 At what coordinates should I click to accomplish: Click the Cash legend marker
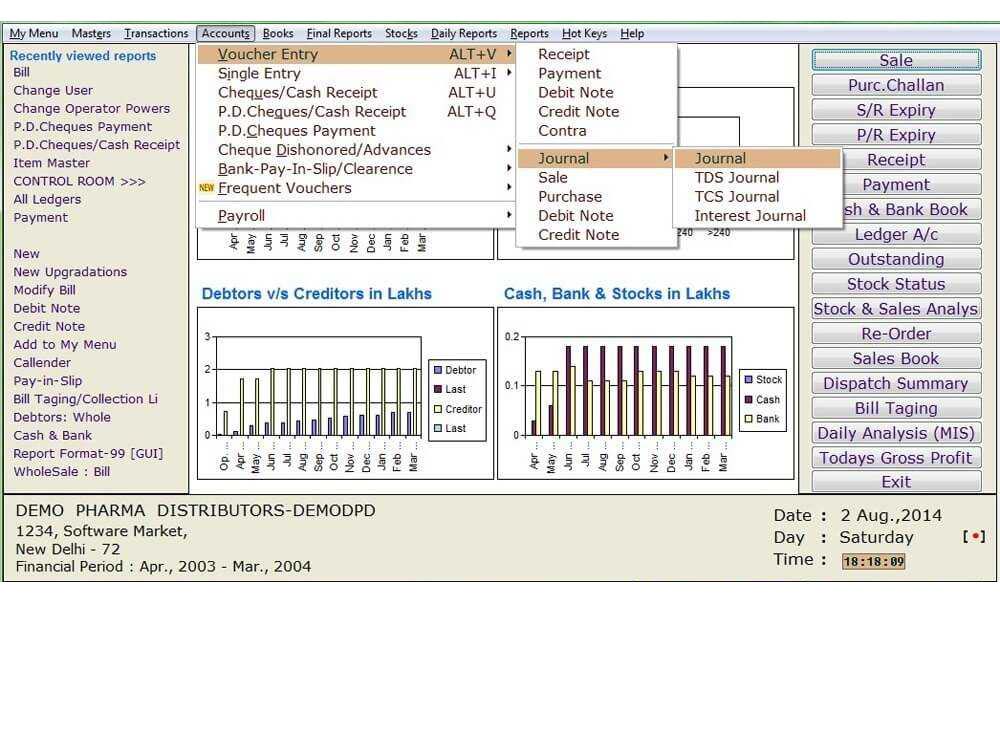click(x=749, y=399)
